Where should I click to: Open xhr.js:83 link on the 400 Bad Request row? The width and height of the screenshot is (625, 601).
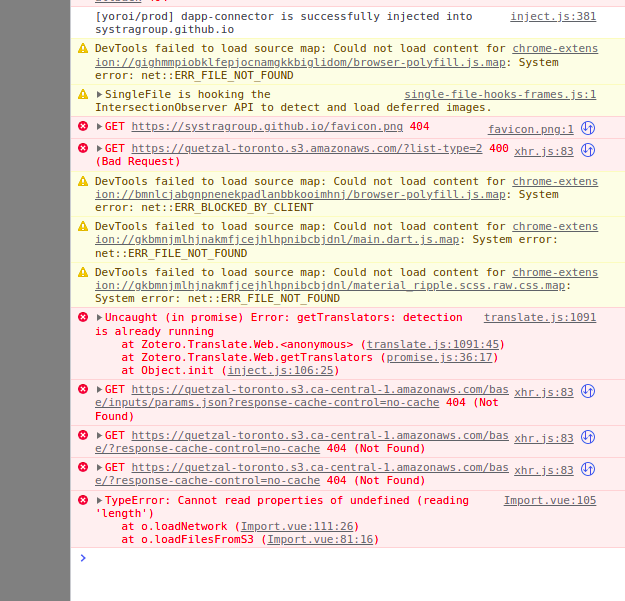pyautogui.click(x=544, y=151)
